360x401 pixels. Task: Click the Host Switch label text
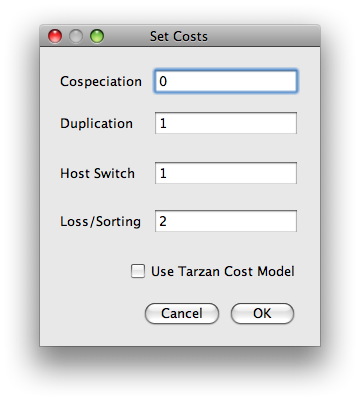pos(97,173)
